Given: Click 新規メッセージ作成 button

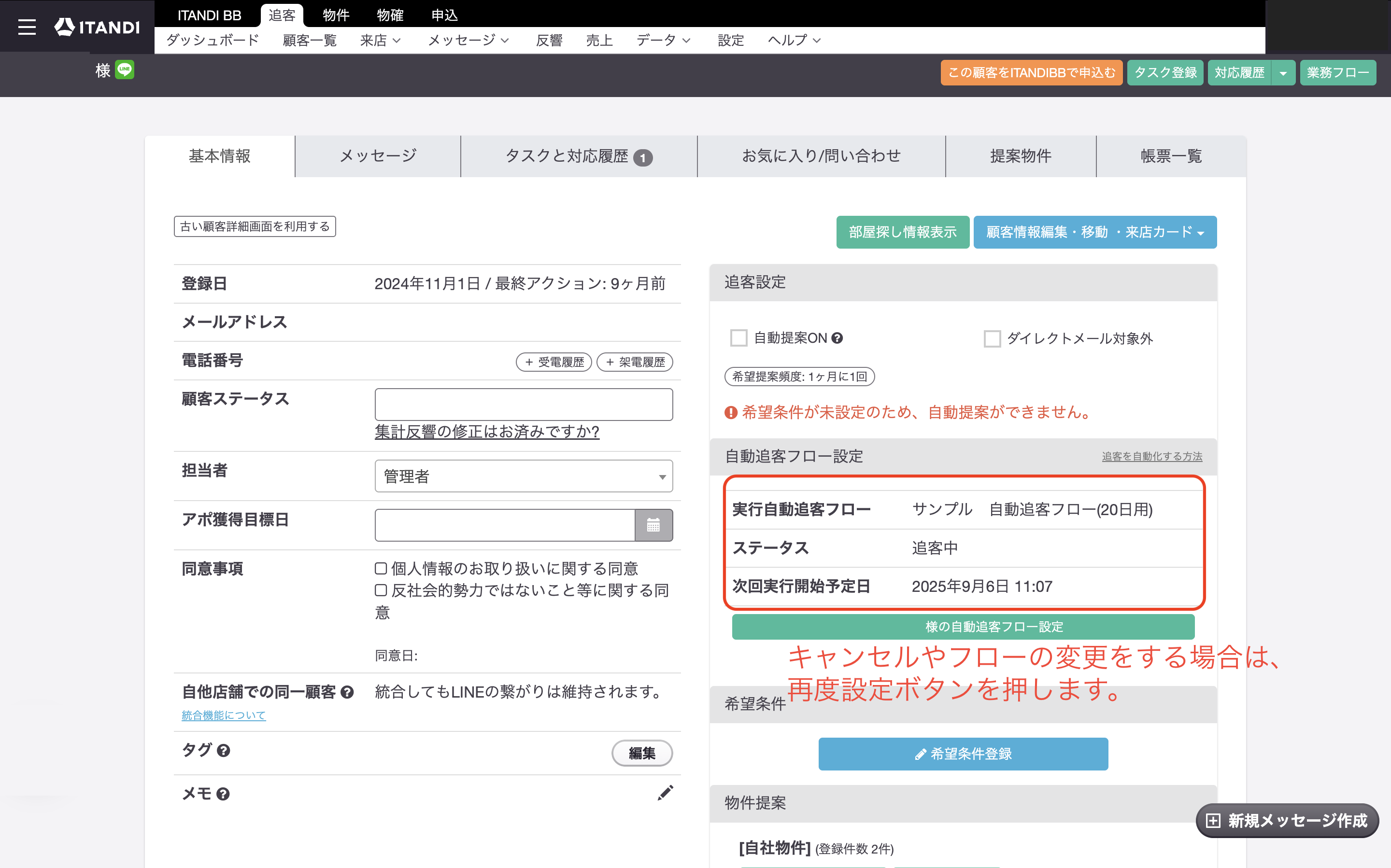Looking at the screenshot, I should pyautogui.click(x=1287, y=821).
